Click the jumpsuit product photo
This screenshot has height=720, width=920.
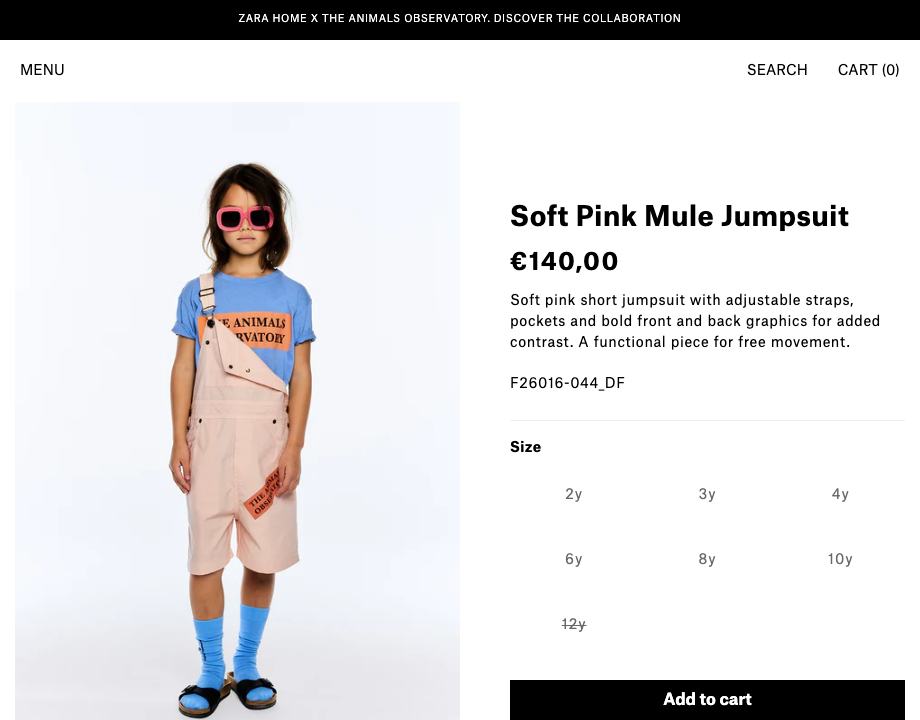(238, 411)
